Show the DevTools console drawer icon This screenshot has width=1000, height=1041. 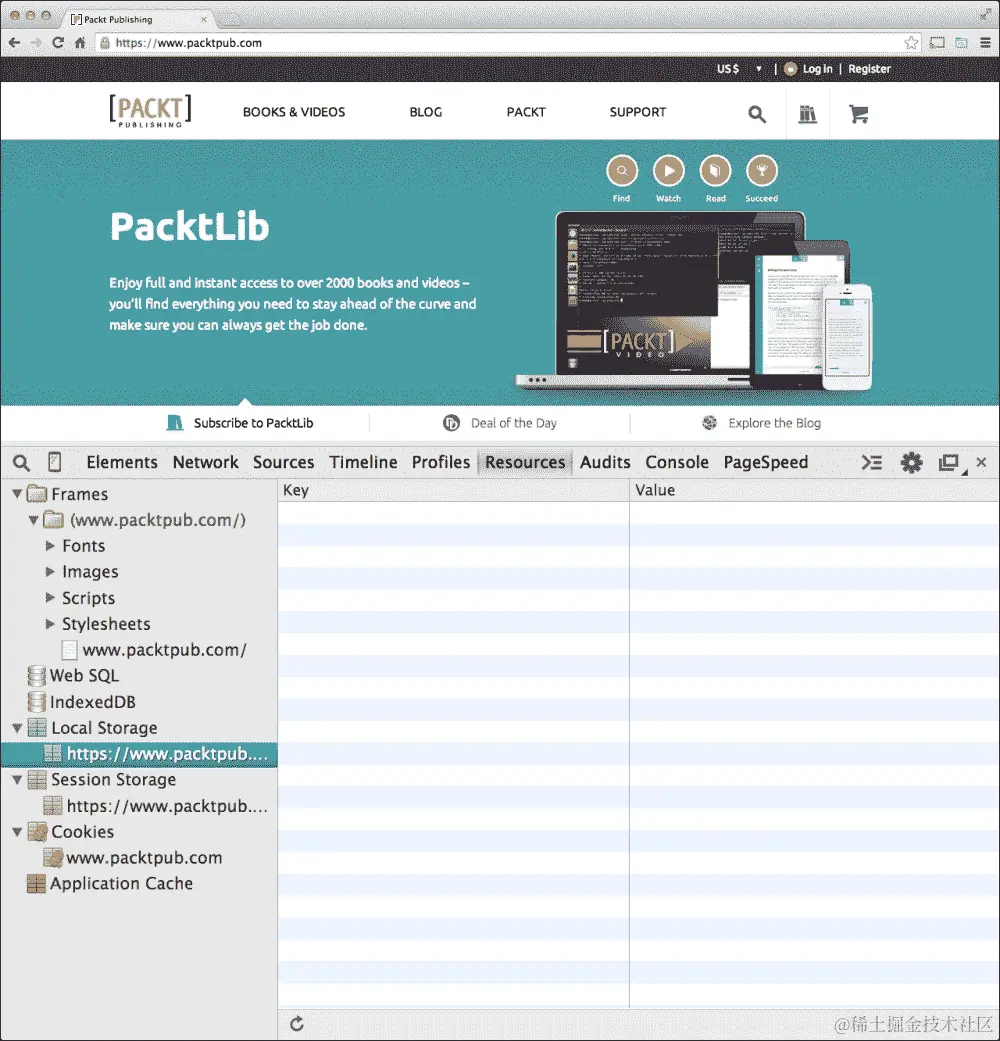point(872,462)
